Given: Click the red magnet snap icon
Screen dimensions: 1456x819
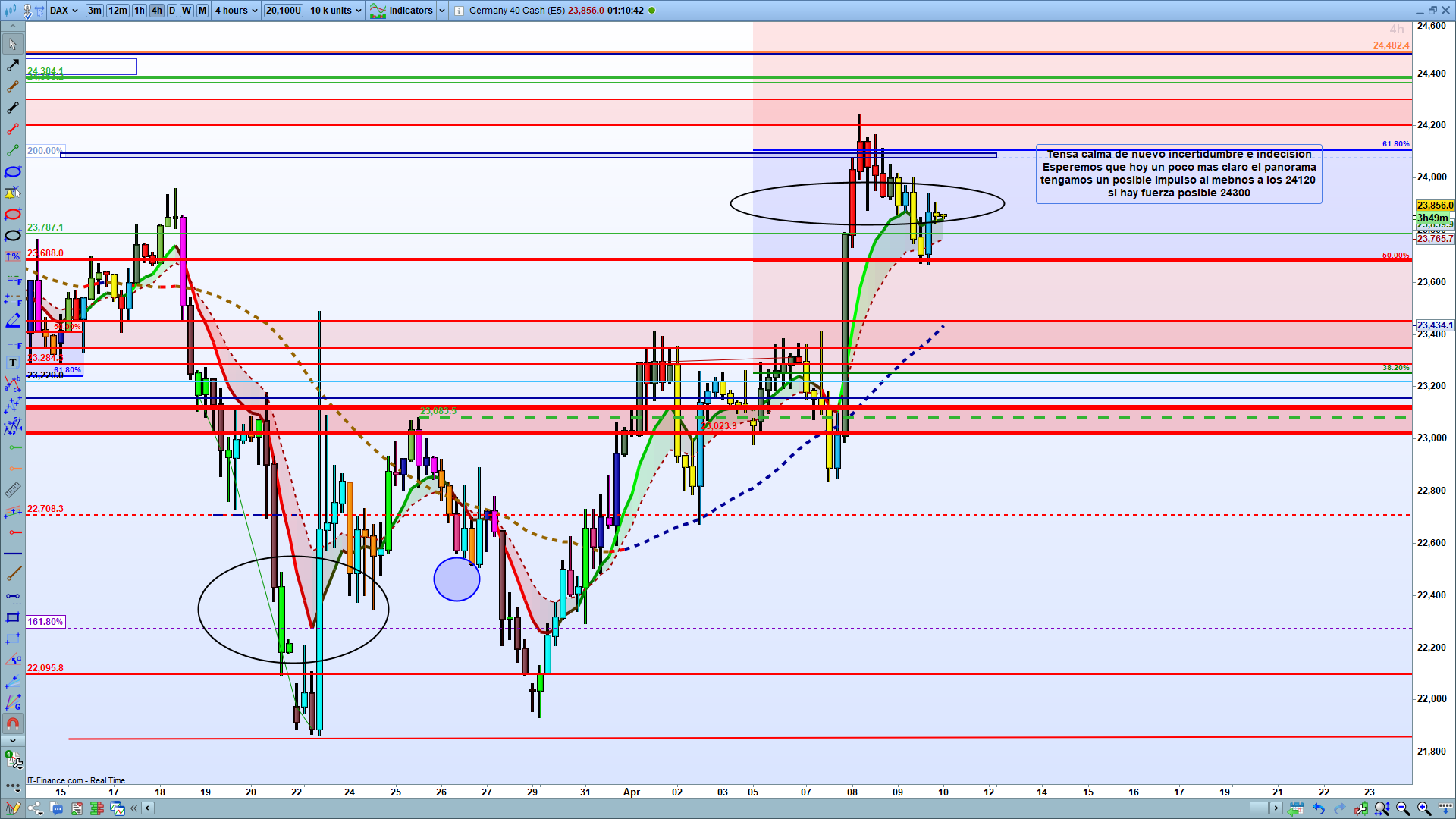Looking at the screenshot, I should [13, 723].
